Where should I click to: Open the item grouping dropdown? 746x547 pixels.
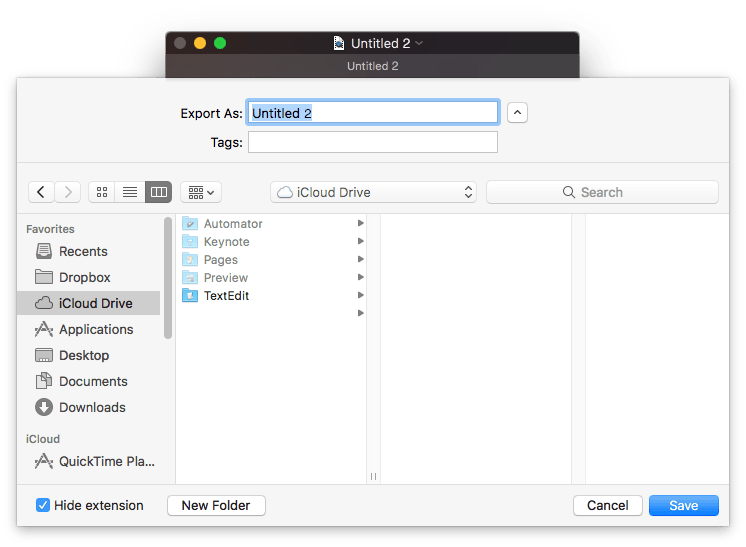201,192
